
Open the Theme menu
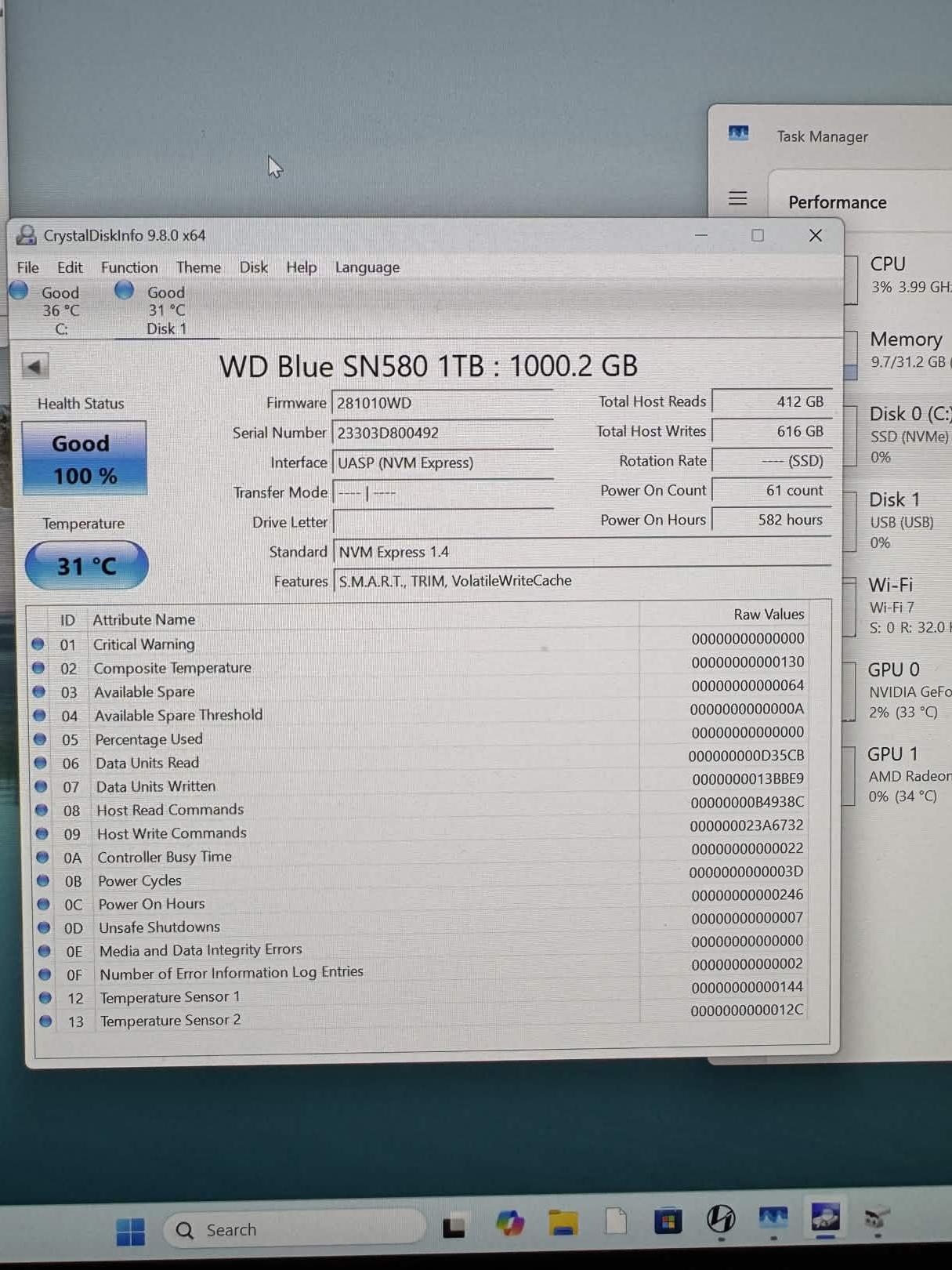pyautogui.click(x=198, y=267)
